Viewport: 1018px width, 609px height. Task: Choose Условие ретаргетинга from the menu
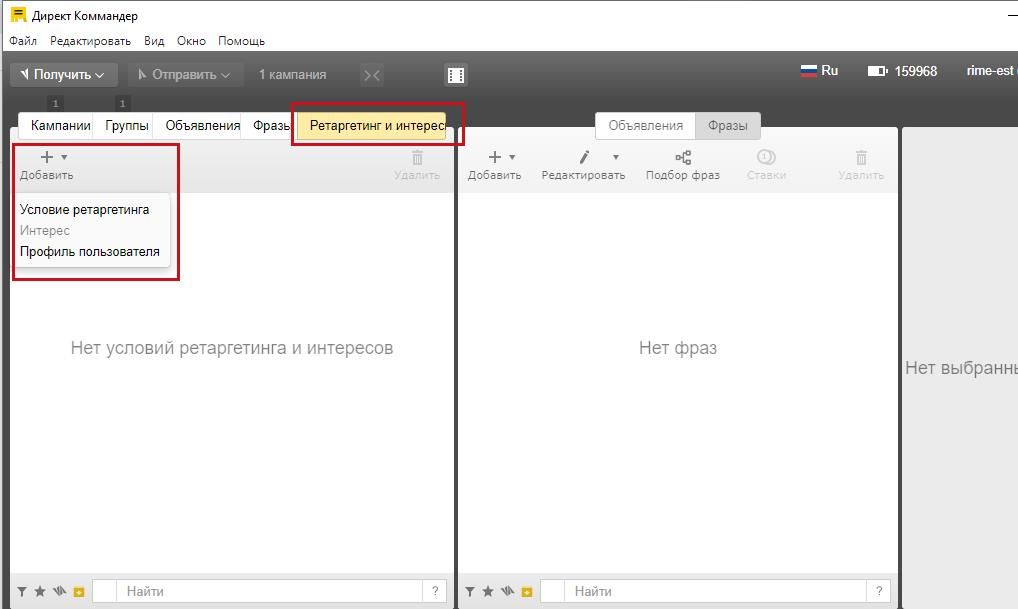pos(84,210)
